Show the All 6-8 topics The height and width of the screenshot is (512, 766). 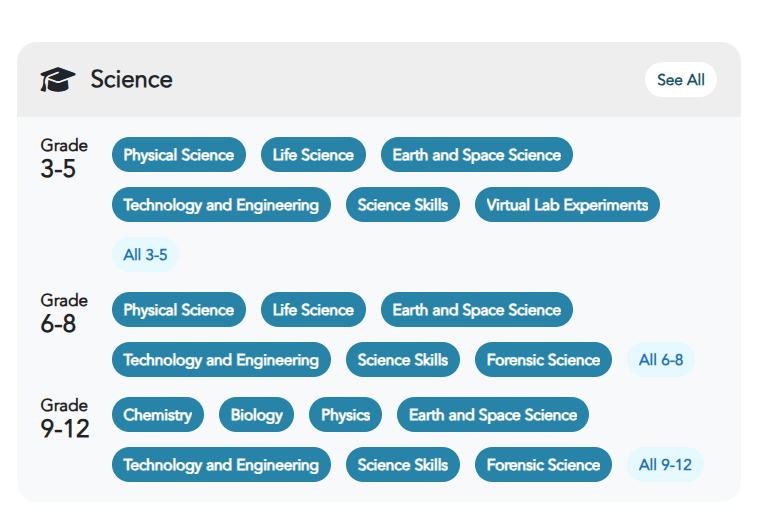[x=661, y=360]
